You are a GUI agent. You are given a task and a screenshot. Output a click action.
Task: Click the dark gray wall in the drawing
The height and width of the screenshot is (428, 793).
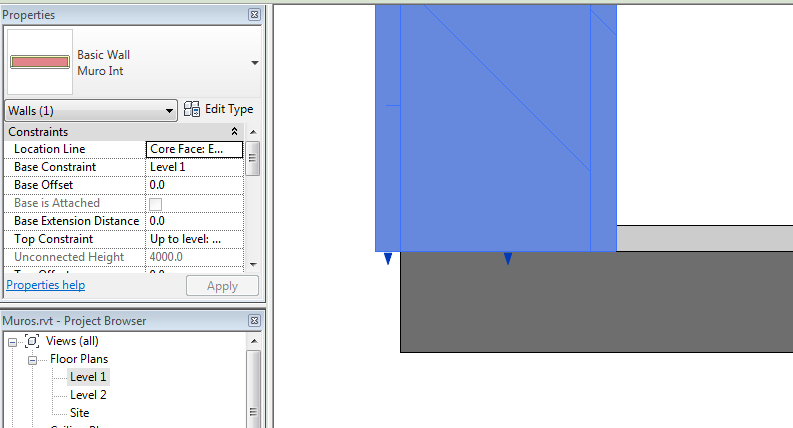[x=597, y=302]
